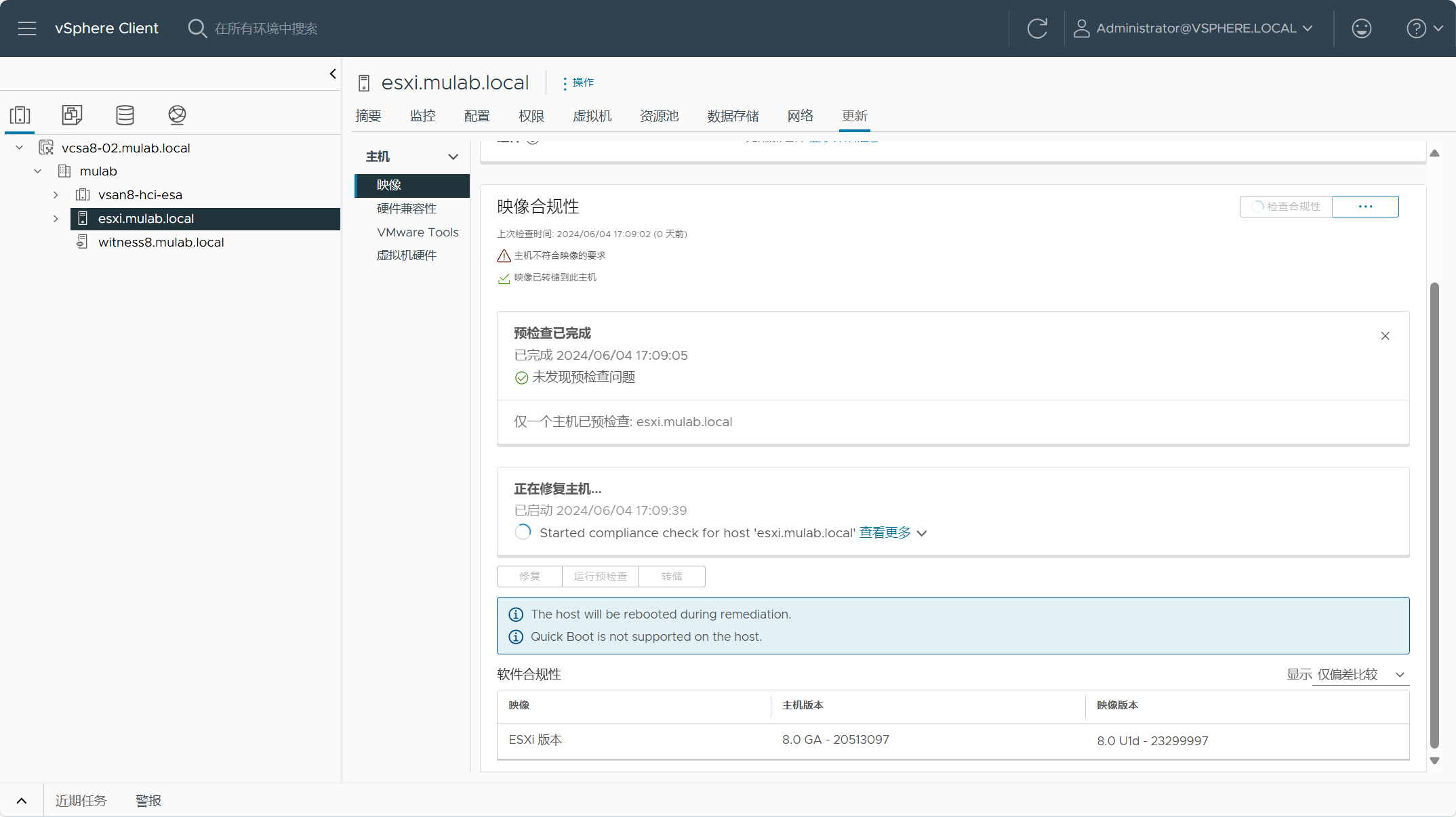The width and height of the screenshot is (1456, 817).
Task: Open the 监控 tab
Action: coord(422,116)
